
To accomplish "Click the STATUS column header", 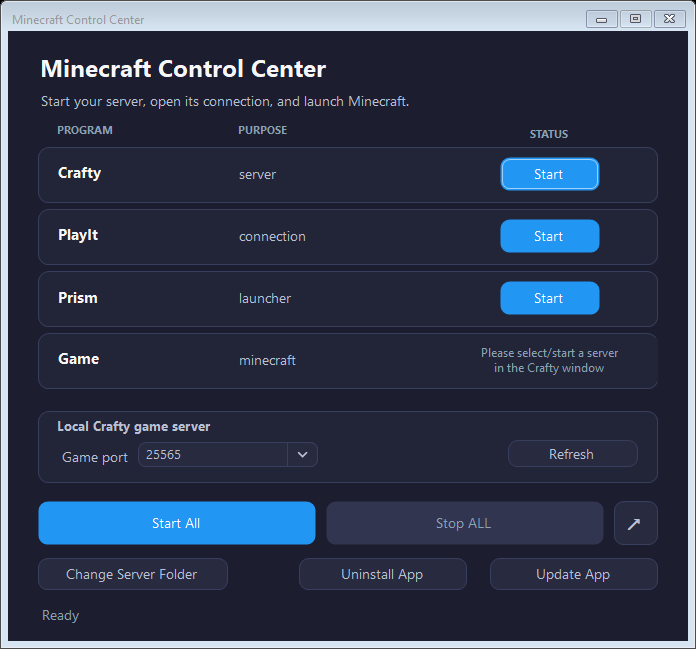I will pos(549,134).
